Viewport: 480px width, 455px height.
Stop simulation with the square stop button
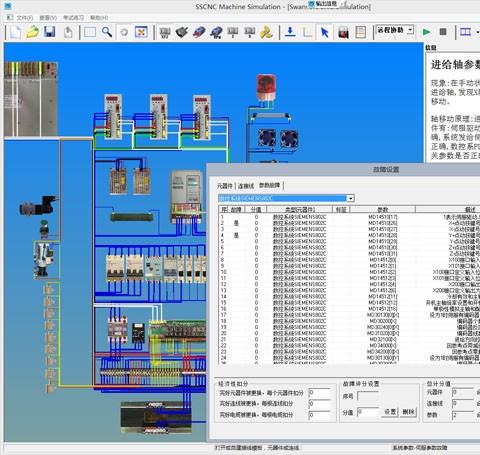[x=443, y=32]
